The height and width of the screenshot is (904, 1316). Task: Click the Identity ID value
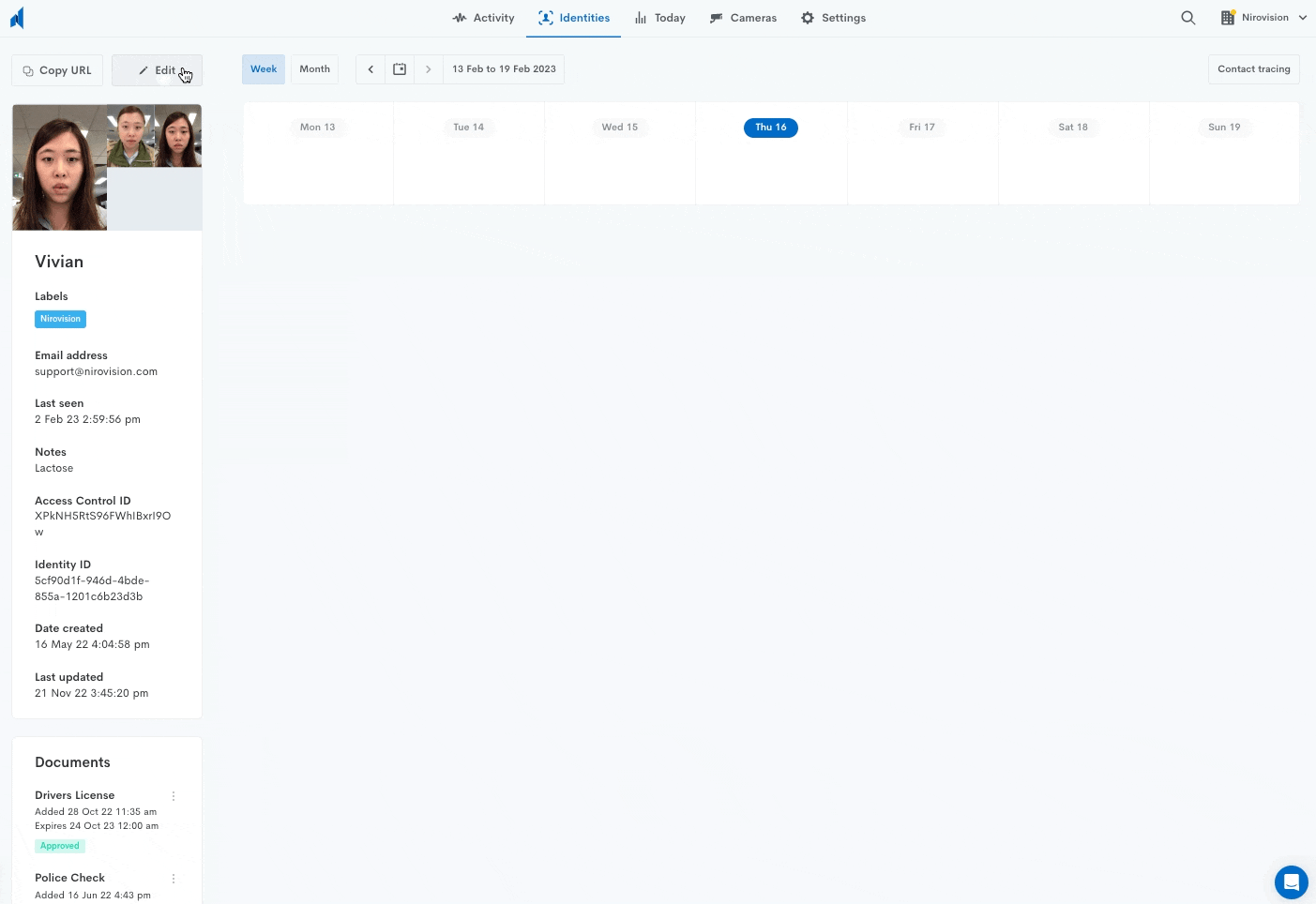coord(92,588)
